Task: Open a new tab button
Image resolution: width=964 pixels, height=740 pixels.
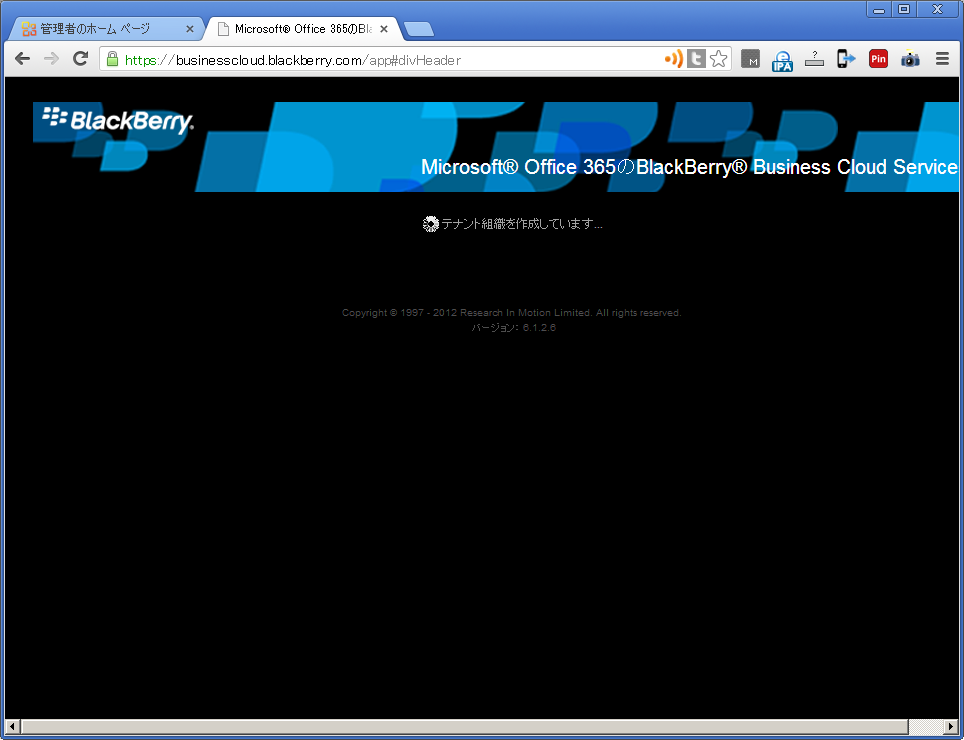Action: 419,29
